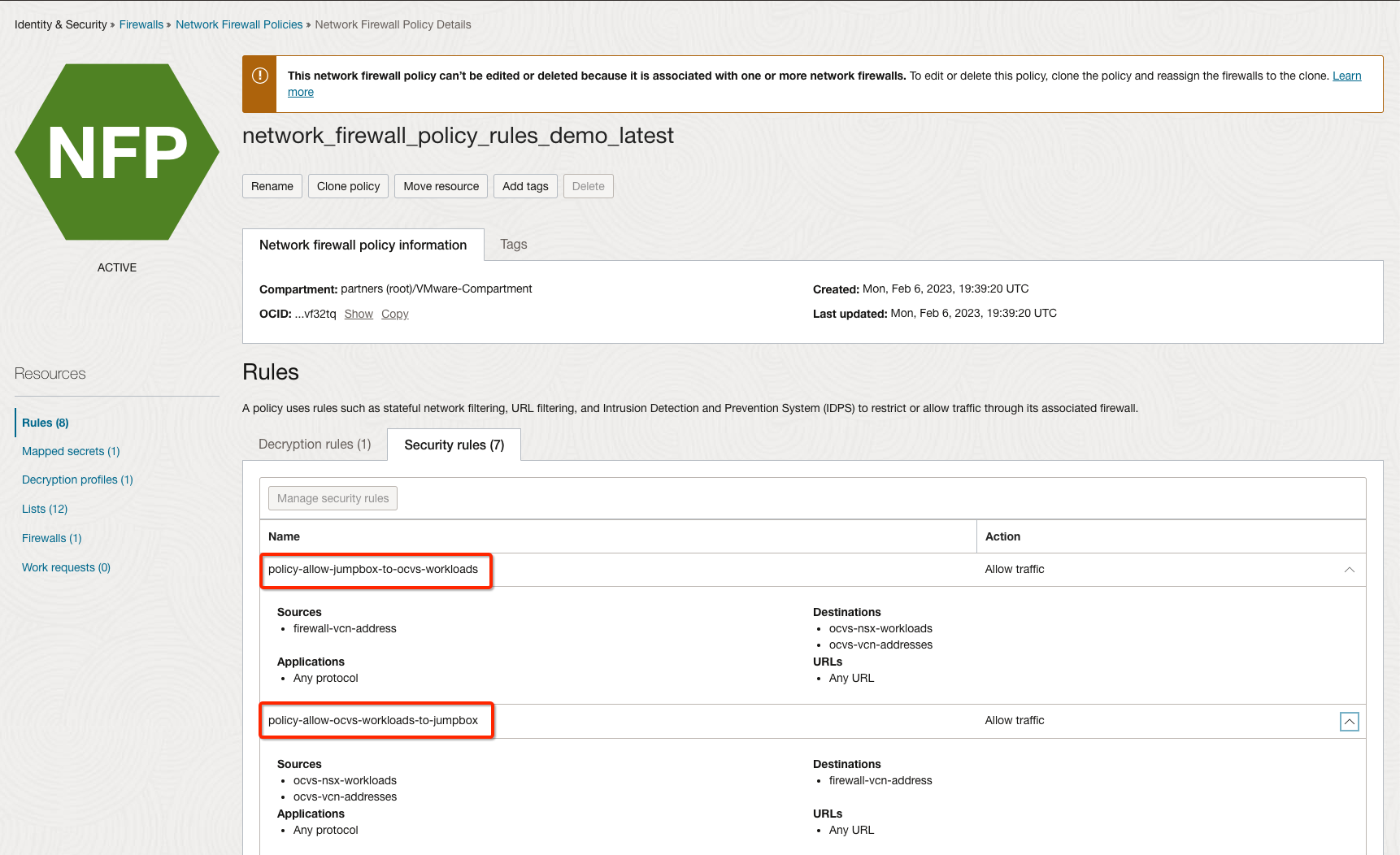Select the Security rules tab

tap(453, 445)
